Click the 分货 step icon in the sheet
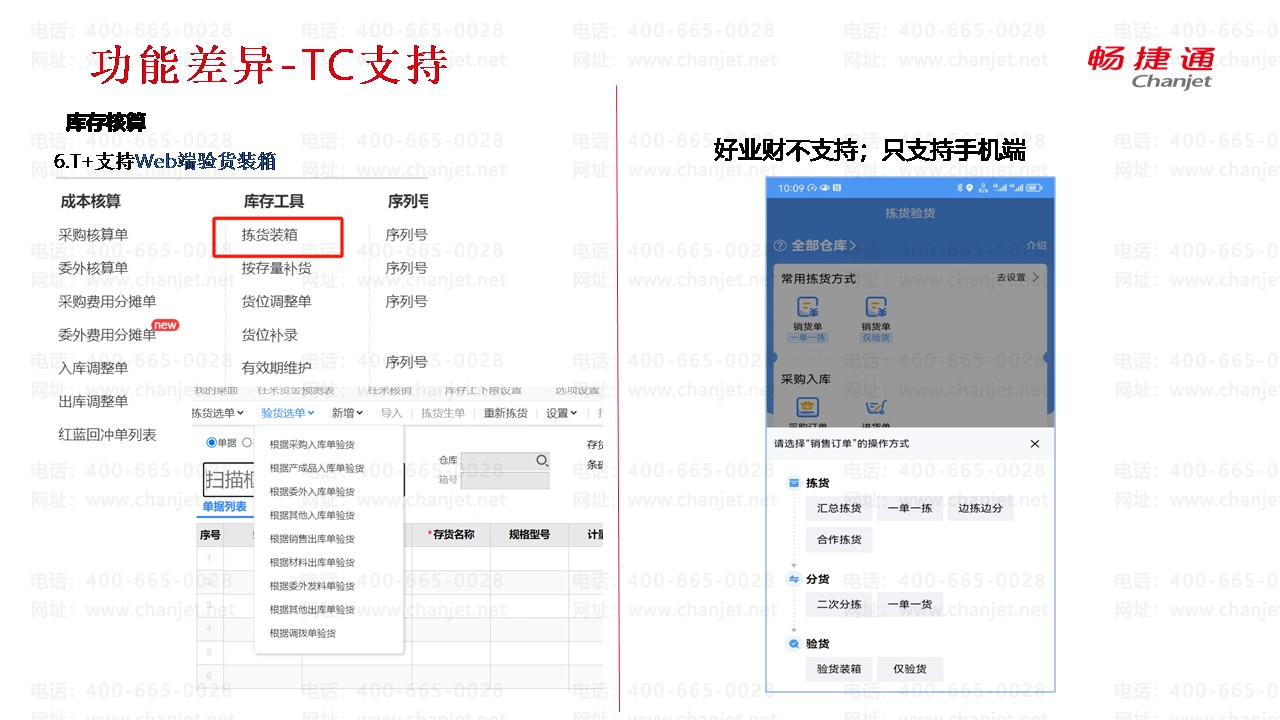Viewport: 1280px width, 720px height. (x=794, y=579)
